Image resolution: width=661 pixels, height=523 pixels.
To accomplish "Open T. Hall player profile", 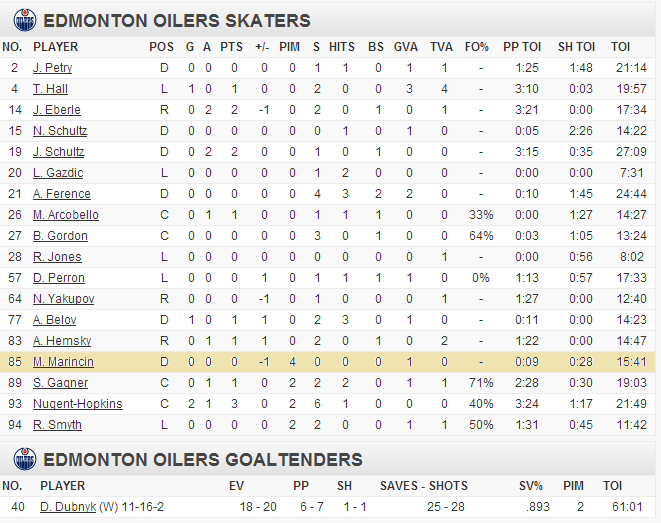I will pos(50,89).
